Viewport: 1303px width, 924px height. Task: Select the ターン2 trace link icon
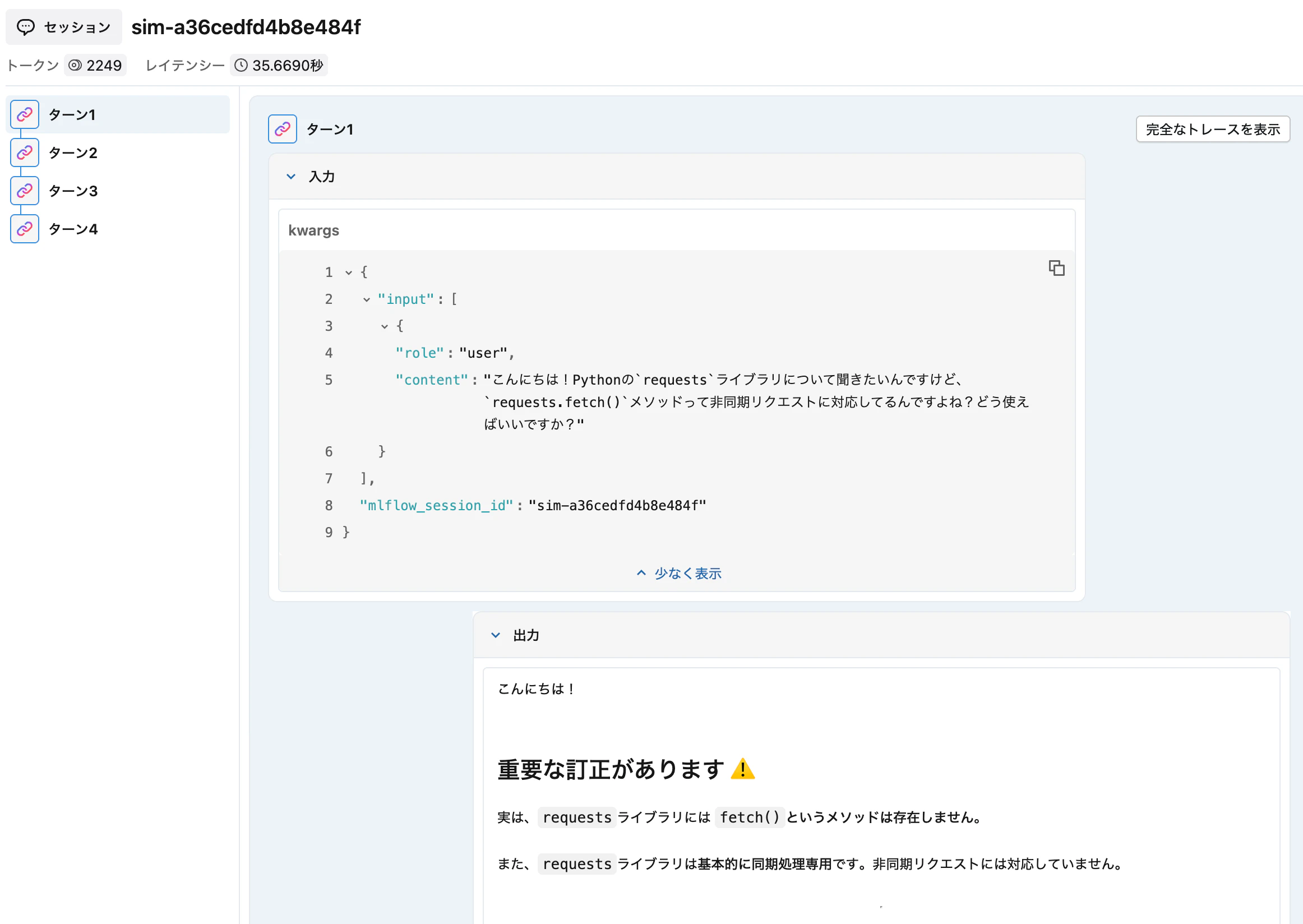coord(24,152)
